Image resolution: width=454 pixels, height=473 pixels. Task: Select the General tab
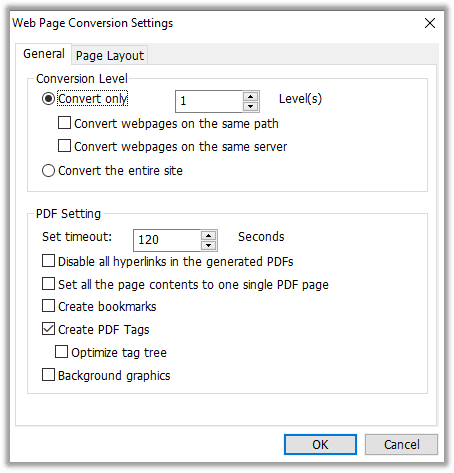pos(44,54)
